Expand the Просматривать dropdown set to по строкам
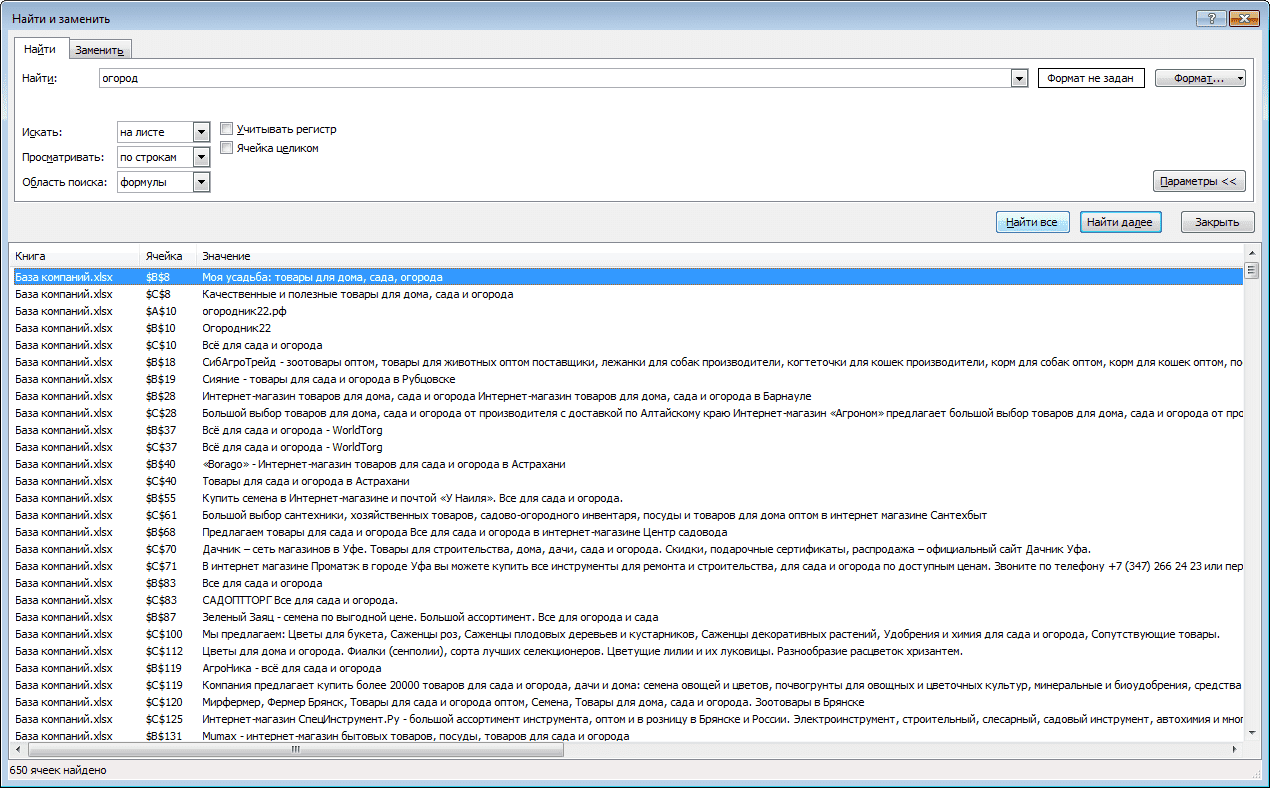 pyautogui.click(x=201, y=157)
